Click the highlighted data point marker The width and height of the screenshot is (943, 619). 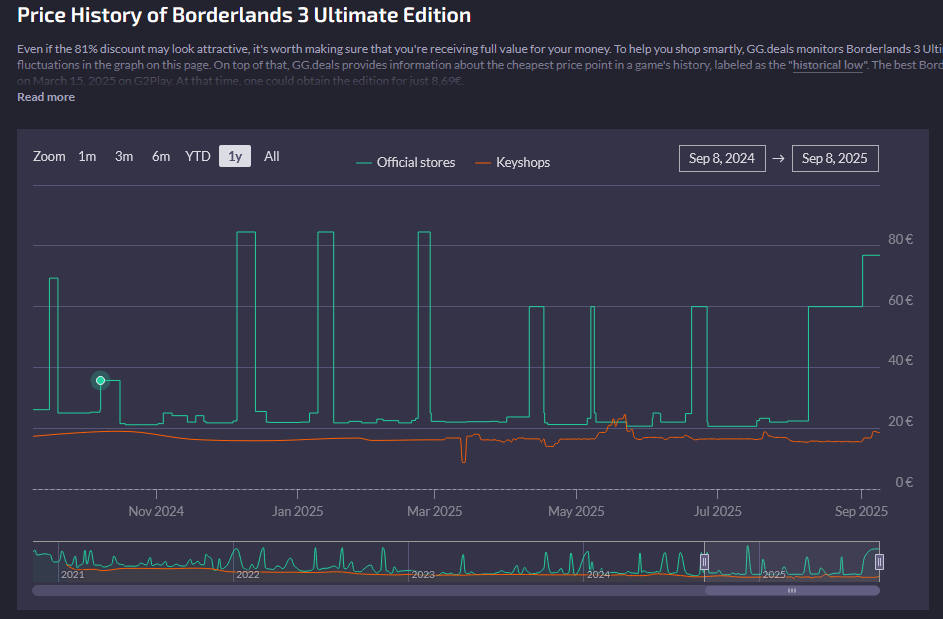point(100,380)
